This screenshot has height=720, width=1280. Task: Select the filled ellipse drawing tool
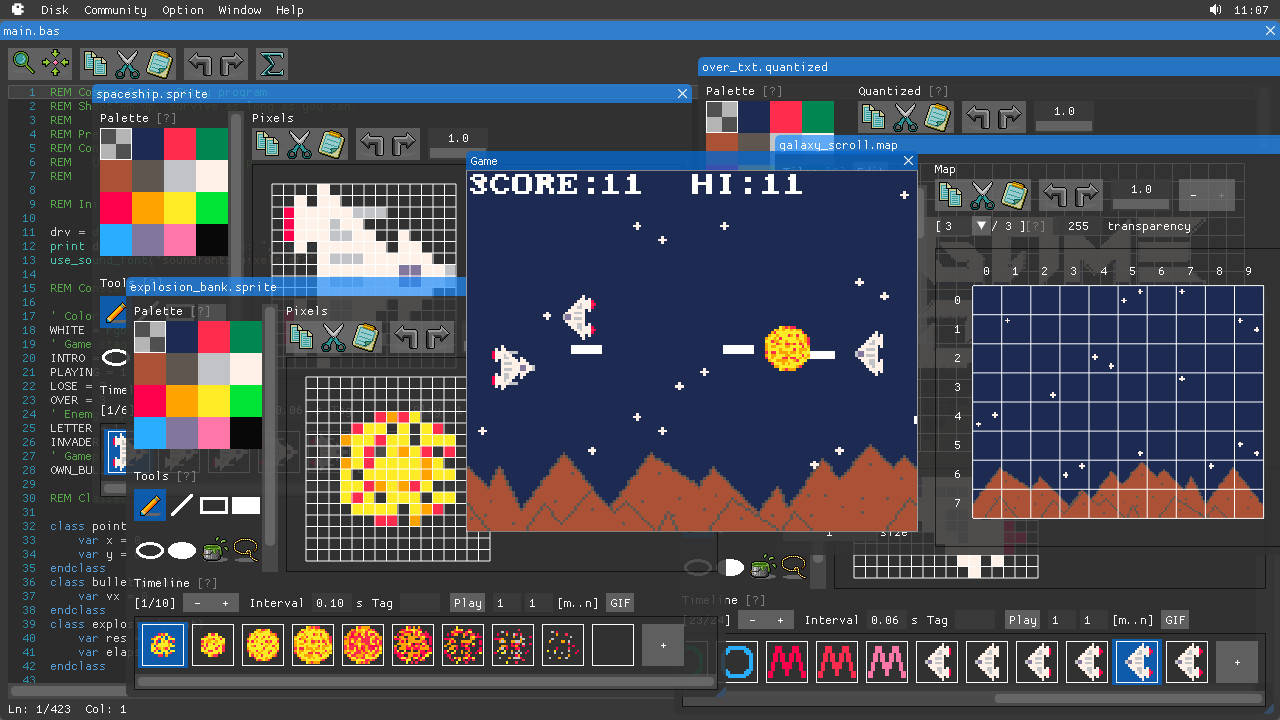(183, 550)
